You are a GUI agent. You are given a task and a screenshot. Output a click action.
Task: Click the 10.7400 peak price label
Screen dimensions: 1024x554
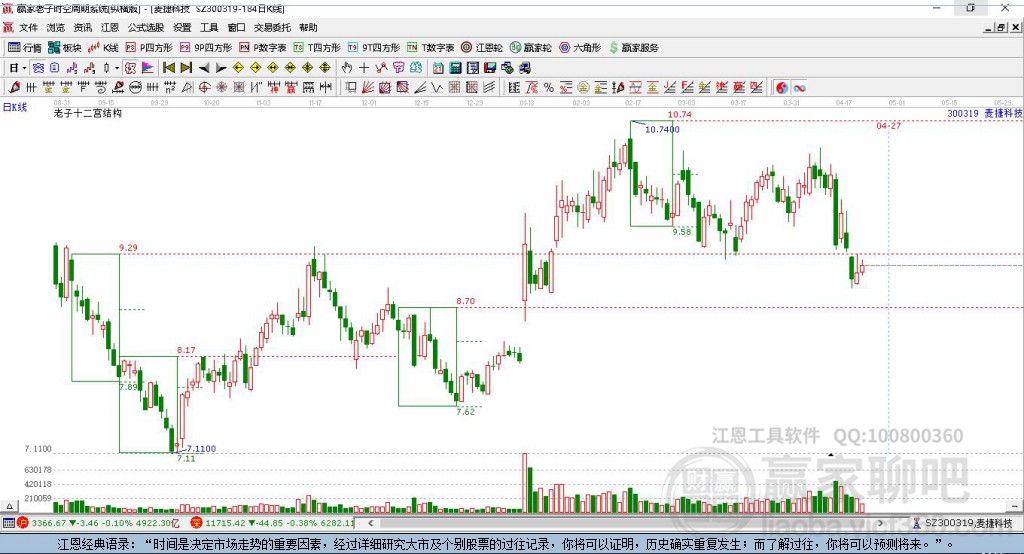(x=662, y=129)
